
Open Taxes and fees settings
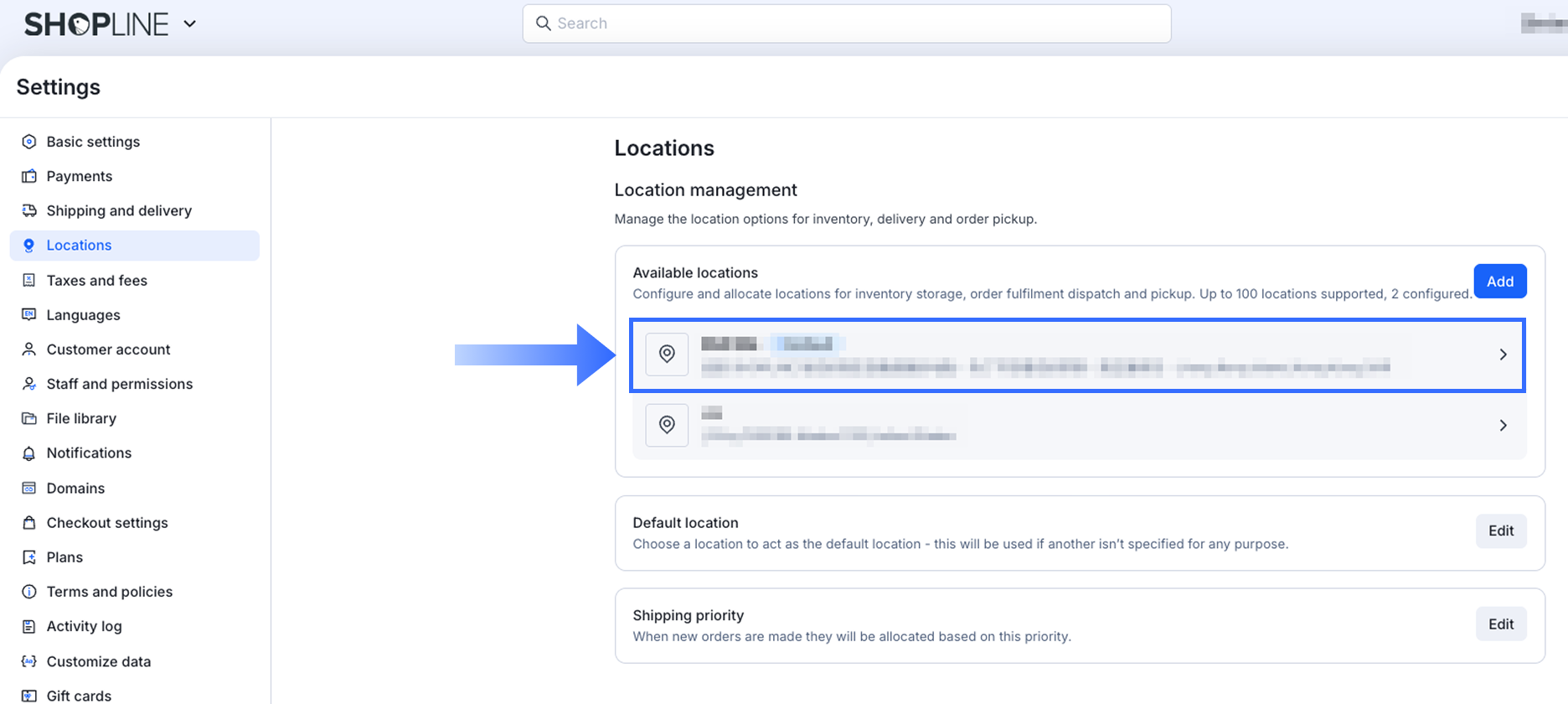[96, 281]
